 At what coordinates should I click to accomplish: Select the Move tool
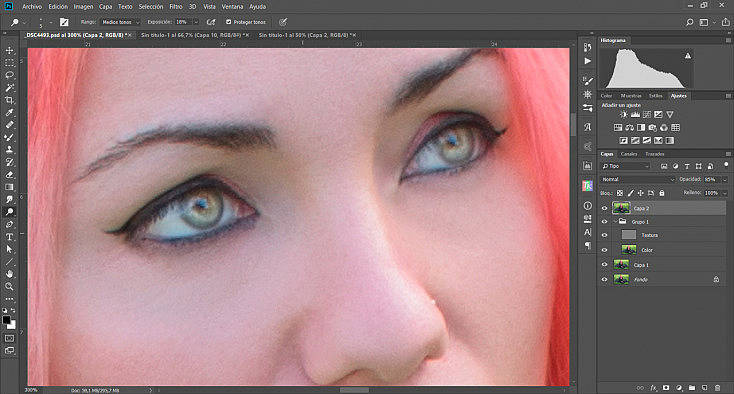click(x=9, y=50)
